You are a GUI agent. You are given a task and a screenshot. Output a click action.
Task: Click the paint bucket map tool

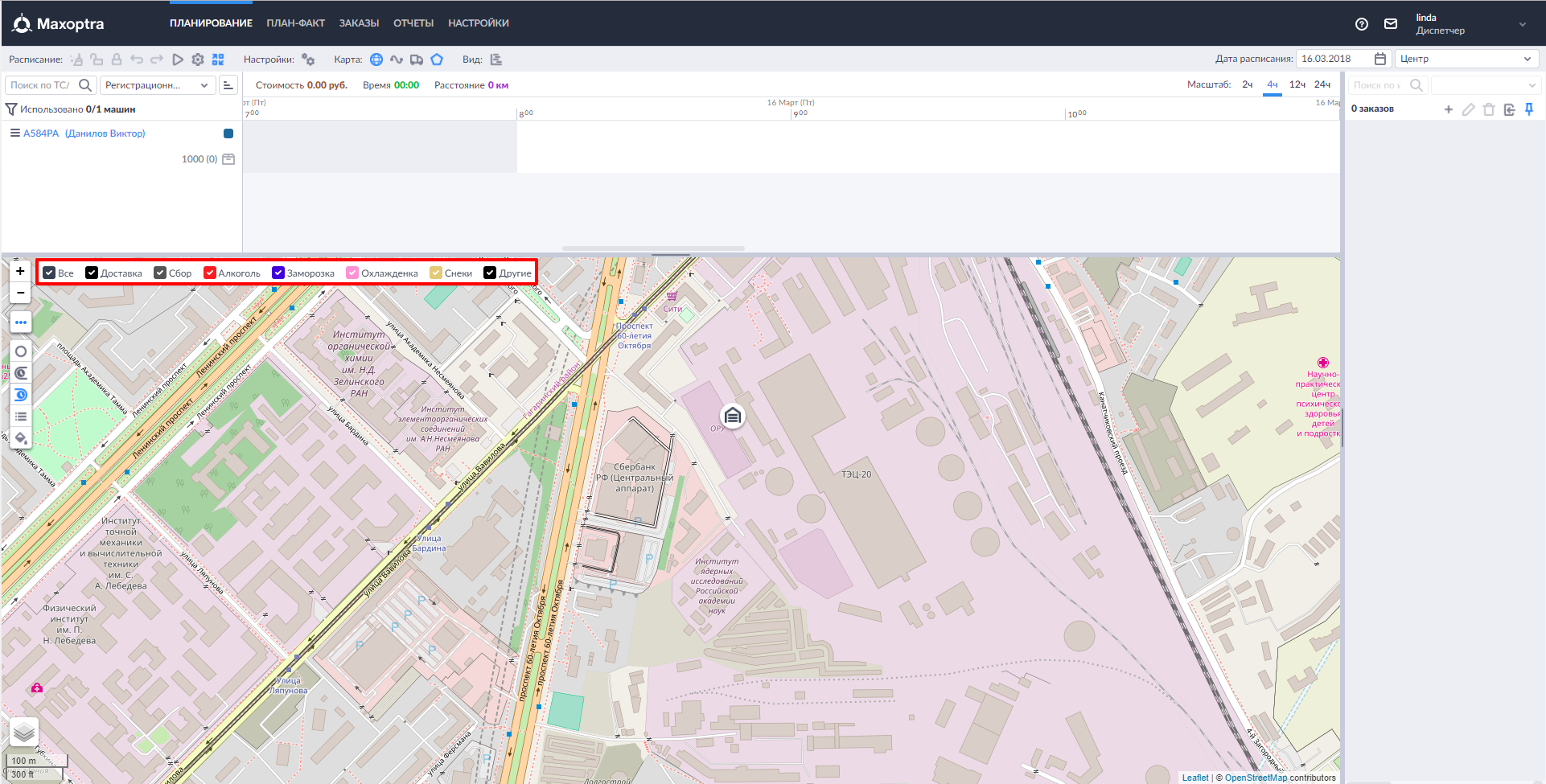[x=21, y=438]
